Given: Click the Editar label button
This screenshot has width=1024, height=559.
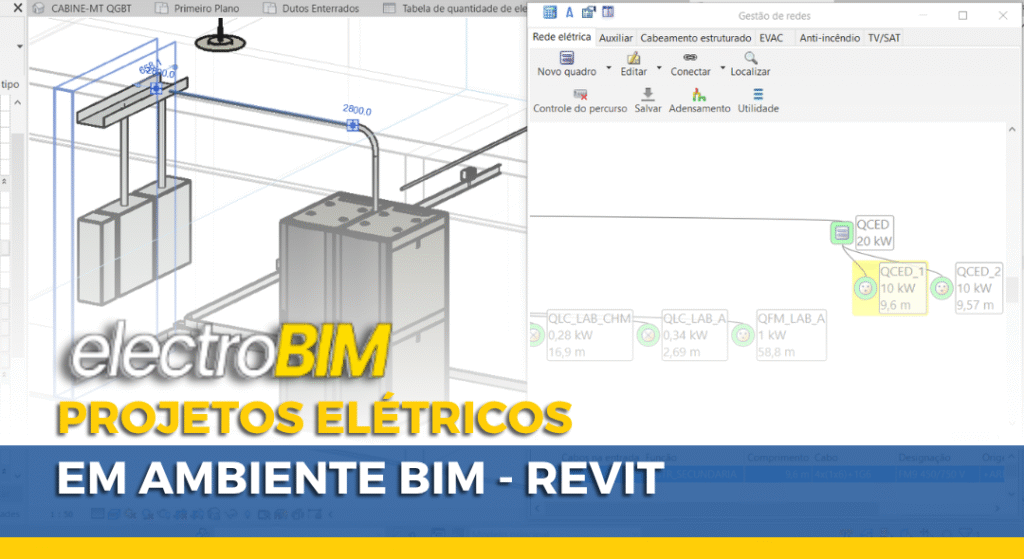Looking at the screenshot, I should [633, 72].
